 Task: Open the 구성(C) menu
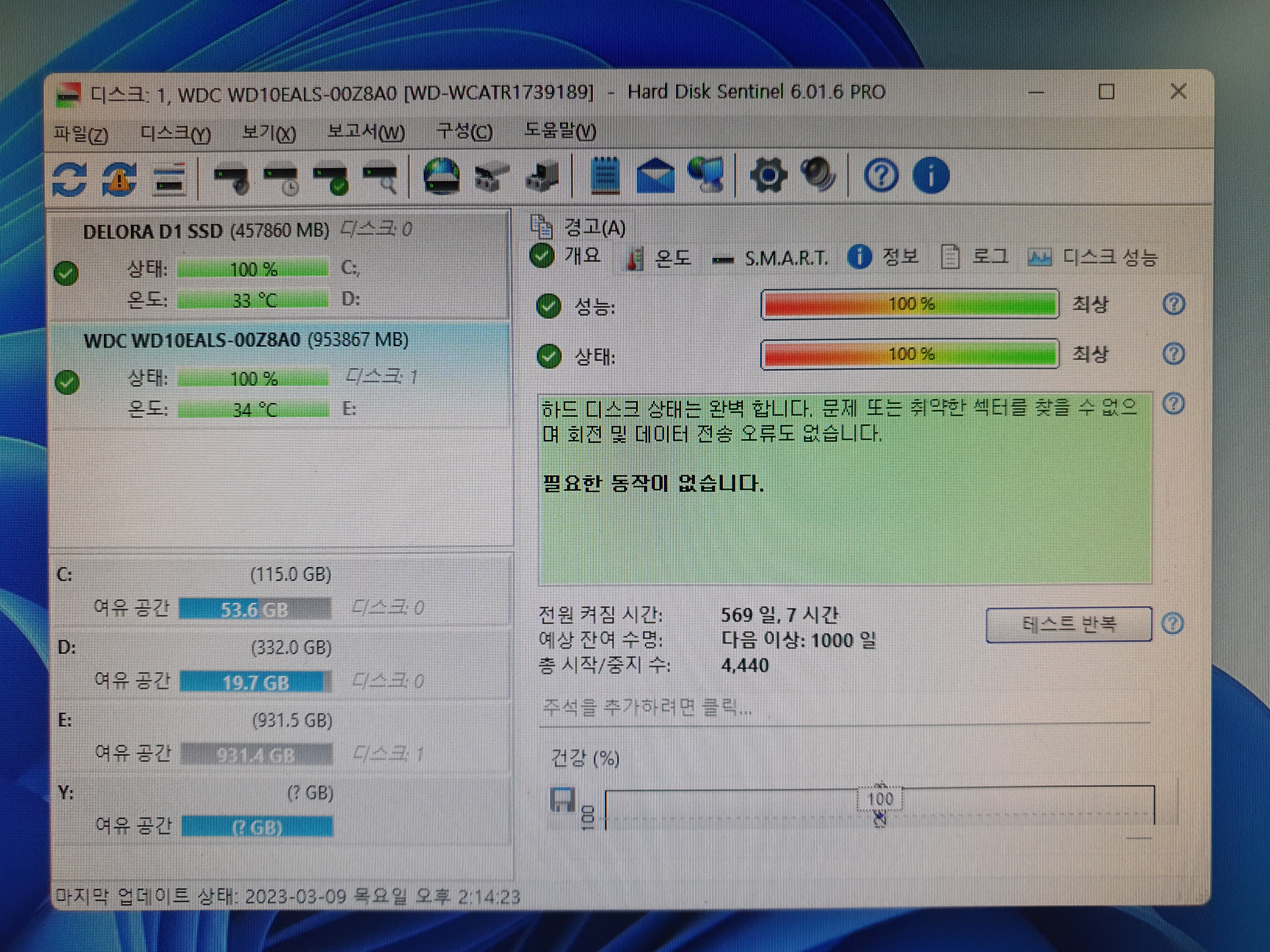[x=465, y=132]
